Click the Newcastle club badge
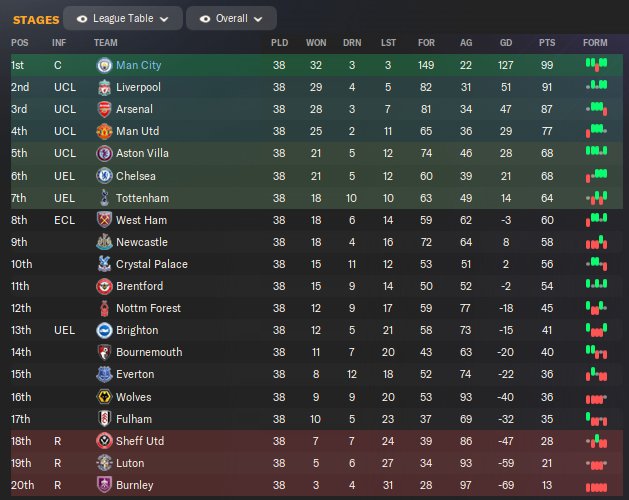 click(x=104, y=242)
